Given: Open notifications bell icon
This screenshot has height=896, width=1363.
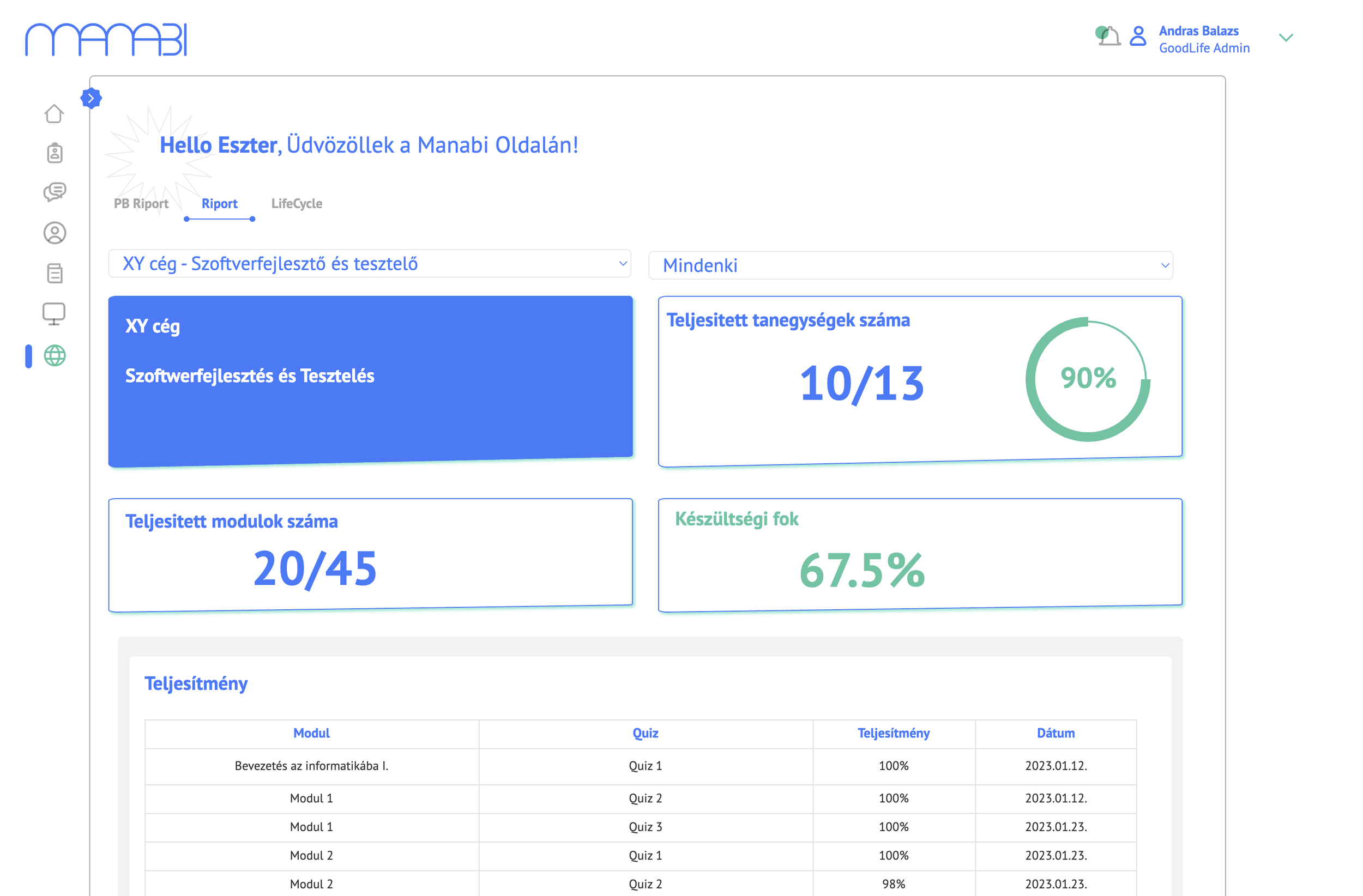Looking at the screenshot, I should click(x=1109, y=37).
